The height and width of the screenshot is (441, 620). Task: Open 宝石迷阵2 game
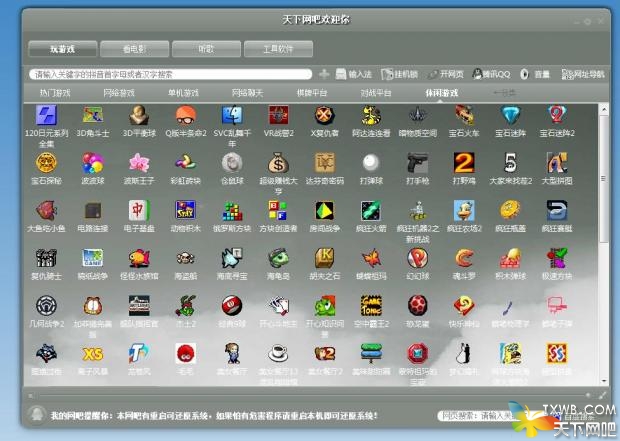pyautogui.click(x=557, y=115)
